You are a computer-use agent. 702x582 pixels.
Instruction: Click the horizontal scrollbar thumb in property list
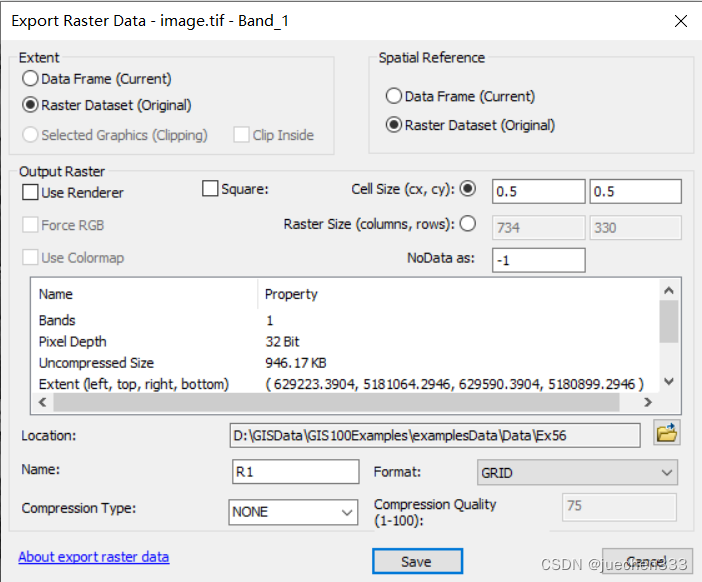point(336,402)
